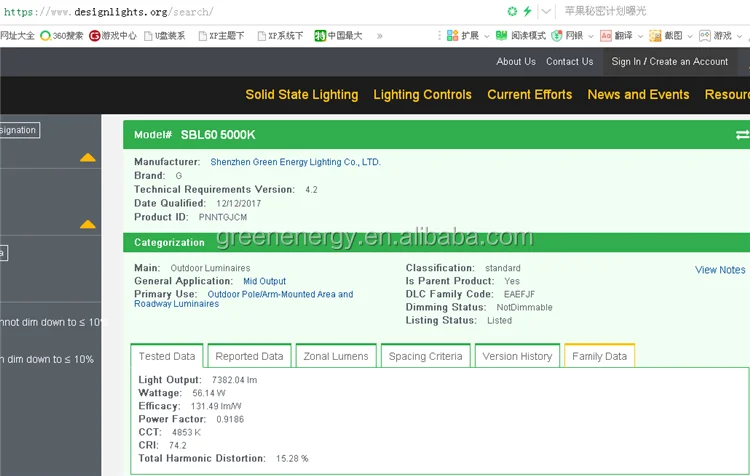Open the 游戏 dropdown arrow
This screenshot has height=476, width=750.
coord(739,36)
